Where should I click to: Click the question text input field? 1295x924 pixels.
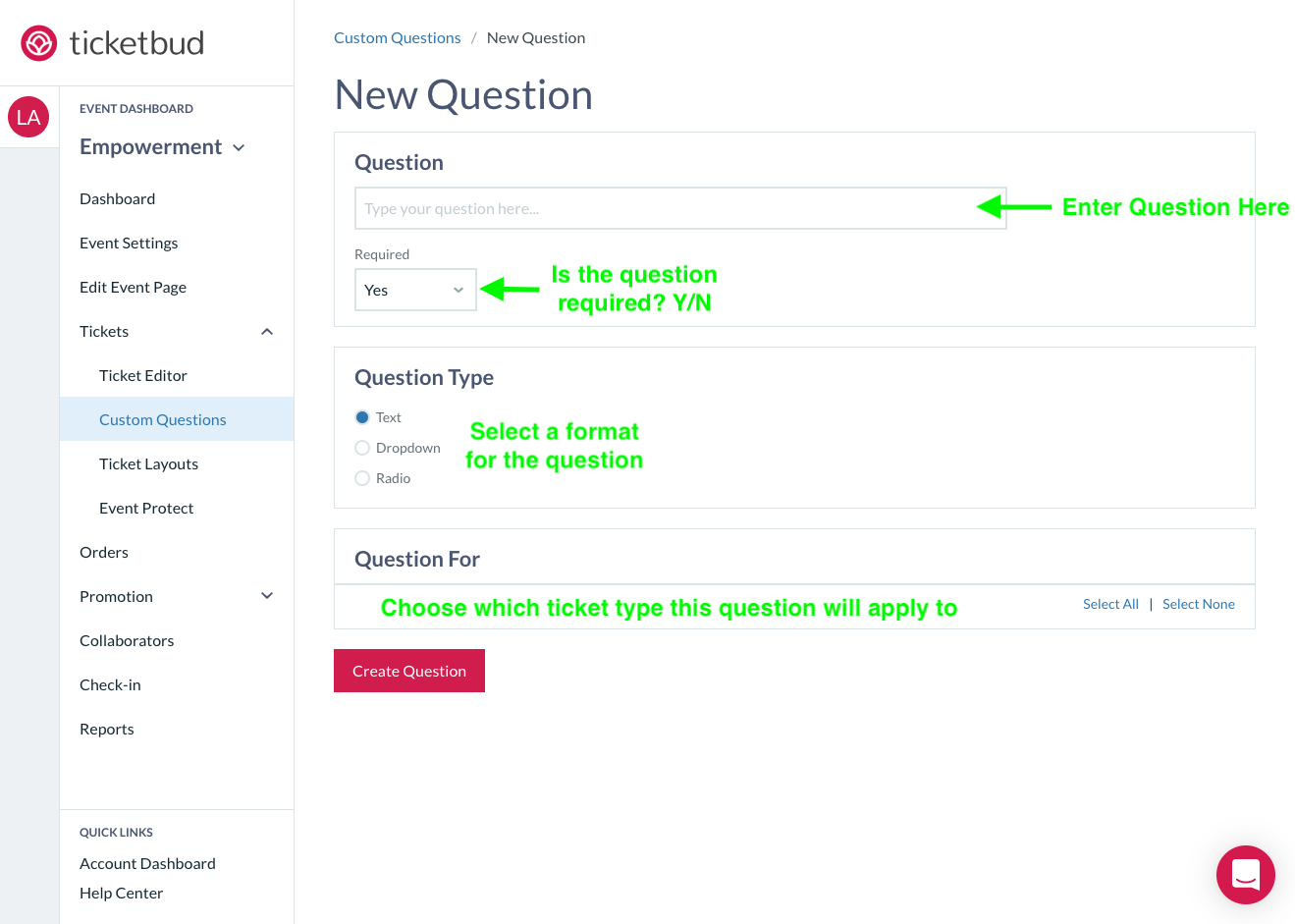680,208
